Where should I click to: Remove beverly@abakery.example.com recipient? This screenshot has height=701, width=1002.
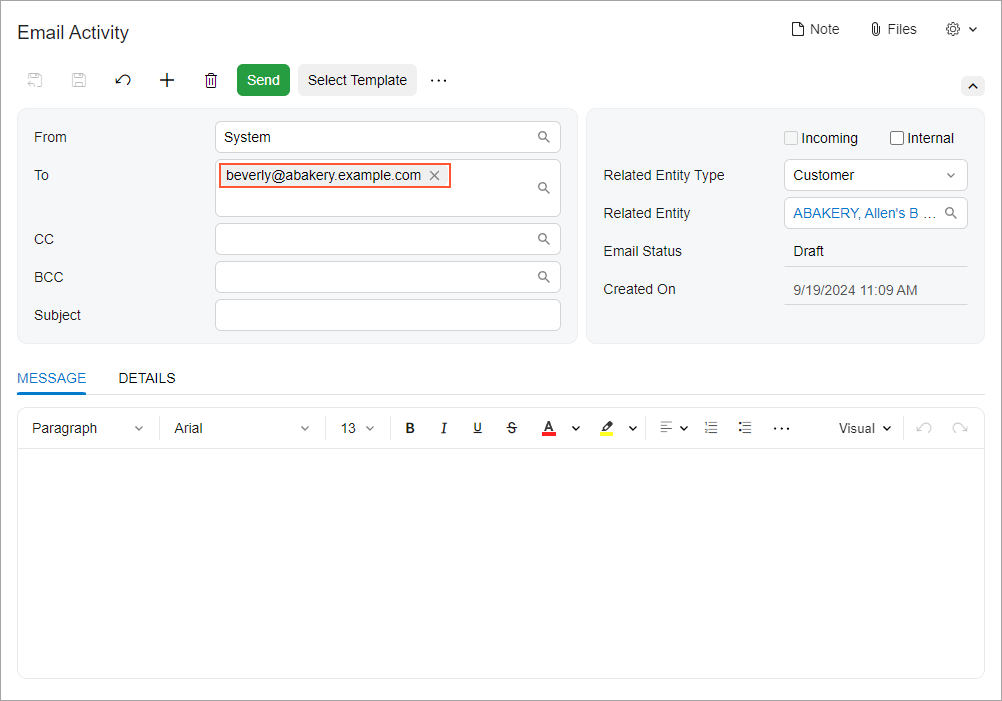[435, 176]
